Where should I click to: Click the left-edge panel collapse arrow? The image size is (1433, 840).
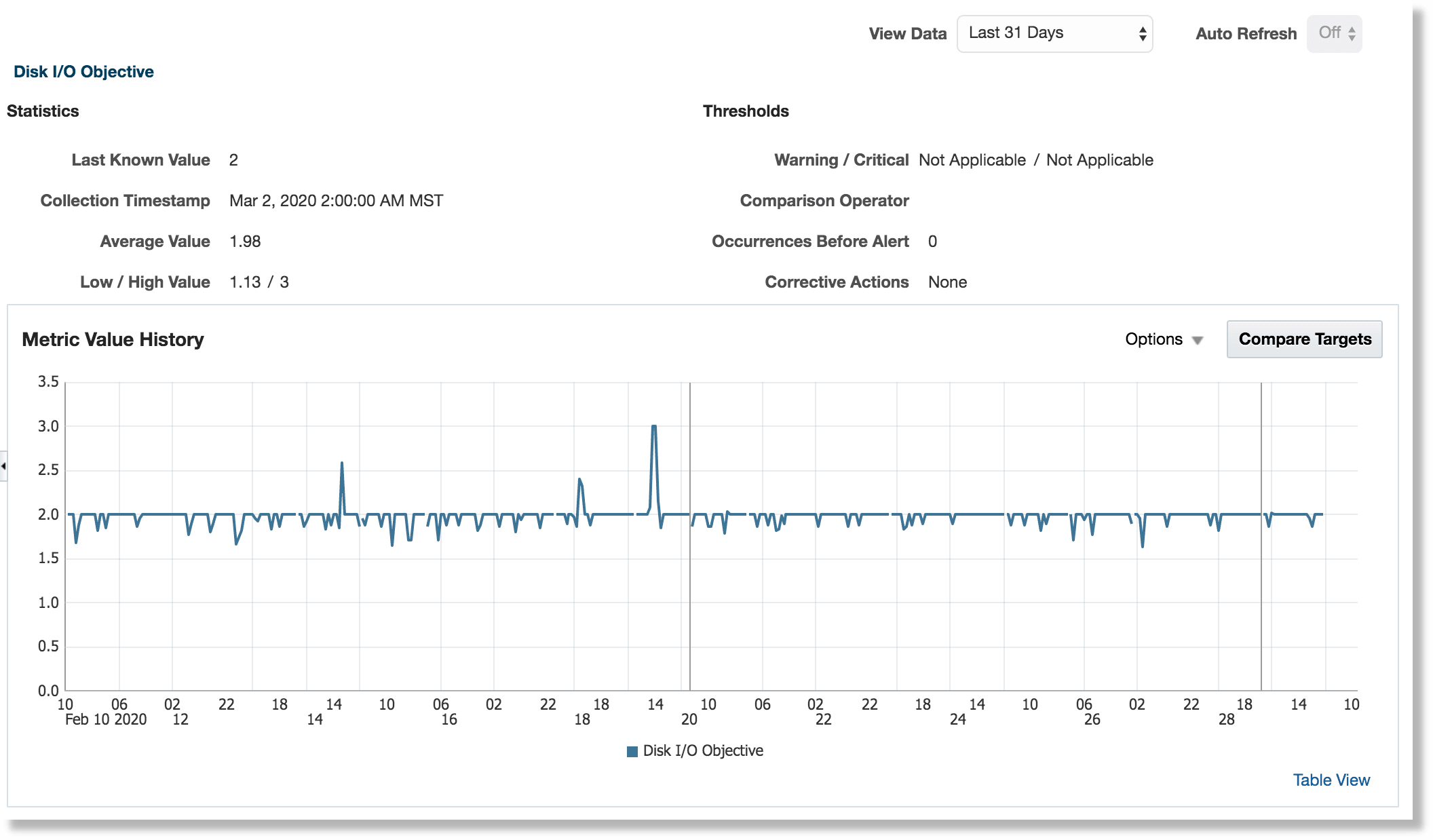click(x=3, y=466)
